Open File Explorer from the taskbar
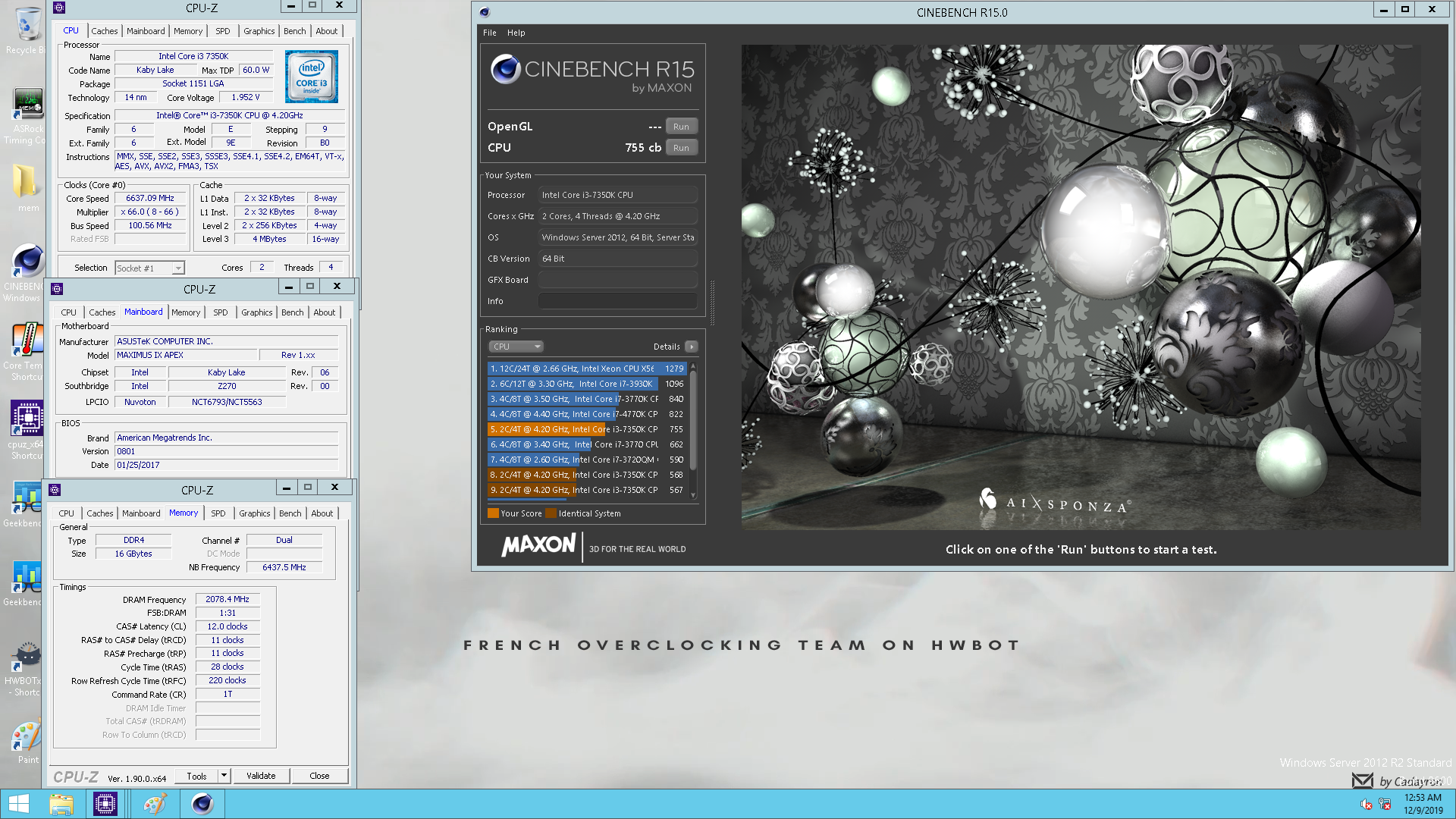Viewport: 1456px width, 819px height. pos(61,804)
